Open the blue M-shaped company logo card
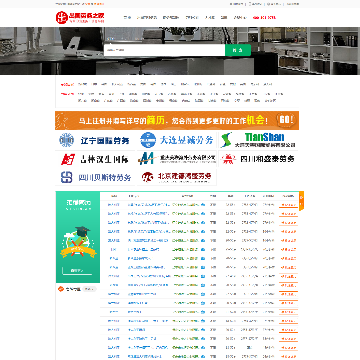The image size is (360, 360). [x=177, y=159]
